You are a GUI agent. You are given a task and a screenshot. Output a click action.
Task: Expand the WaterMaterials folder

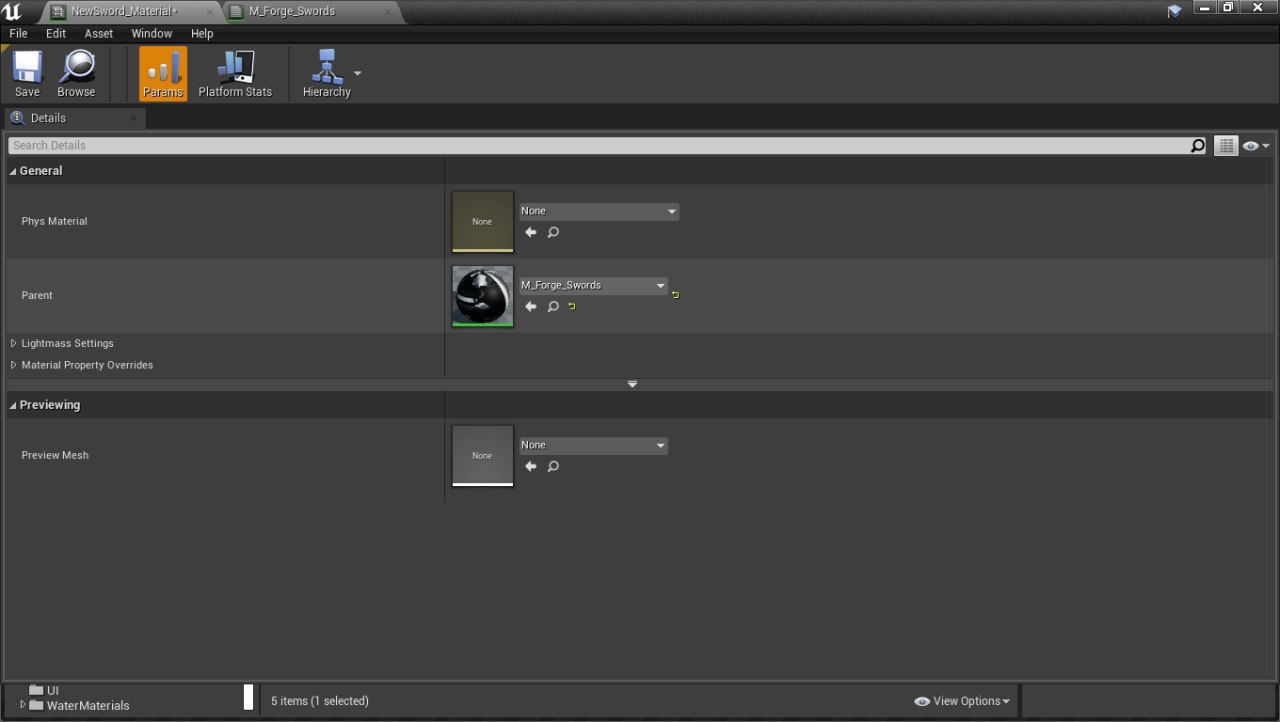[23, 705]
